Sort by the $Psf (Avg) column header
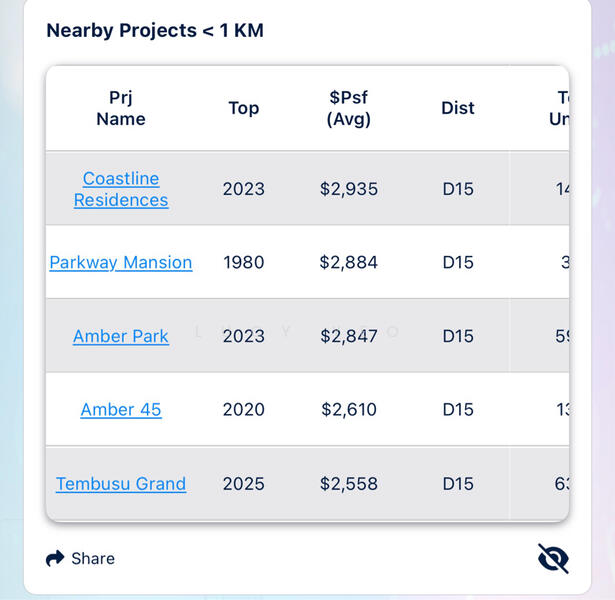 click(349, 108)
